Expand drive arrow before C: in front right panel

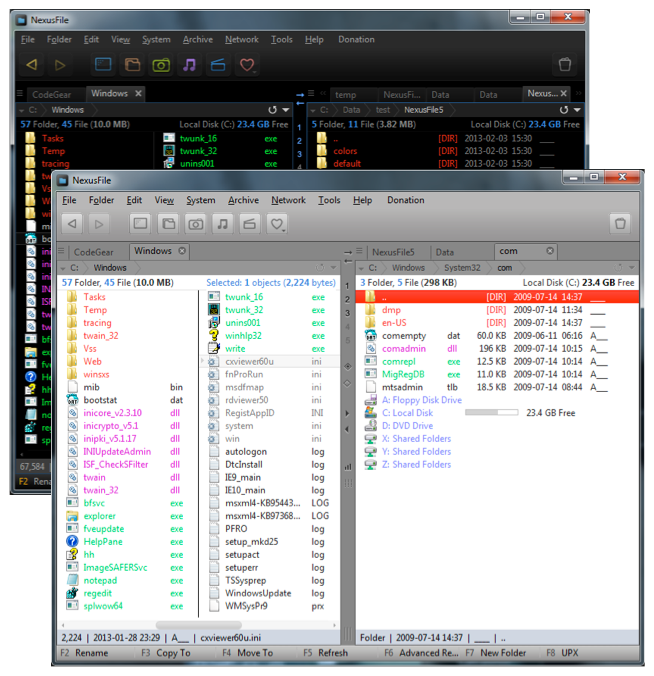point(361,268)
